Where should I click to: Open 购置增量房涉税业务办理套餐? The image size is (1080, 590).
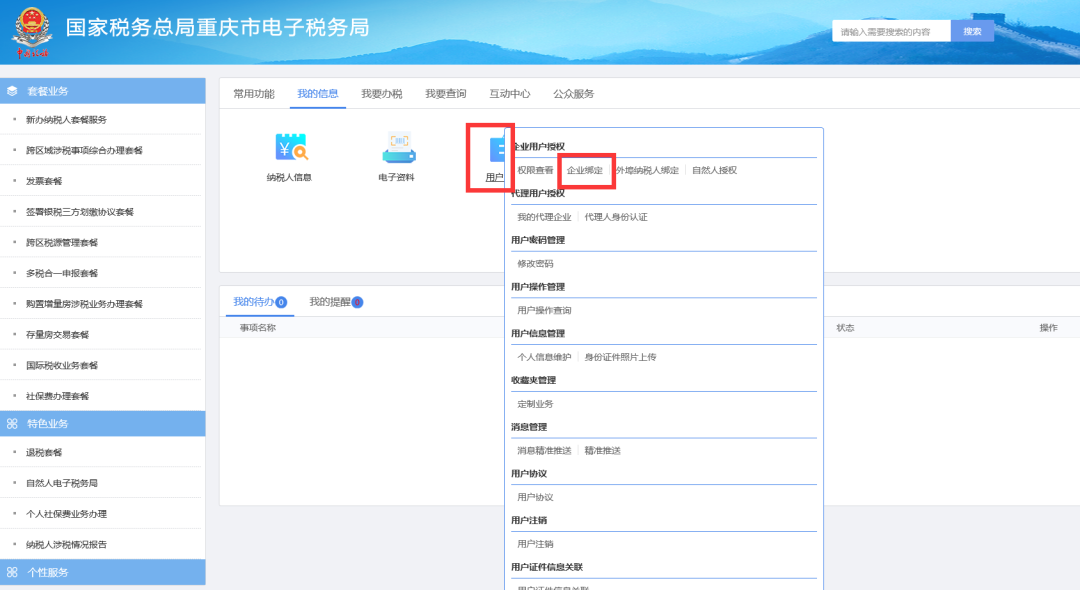click(x=84, y=304)
